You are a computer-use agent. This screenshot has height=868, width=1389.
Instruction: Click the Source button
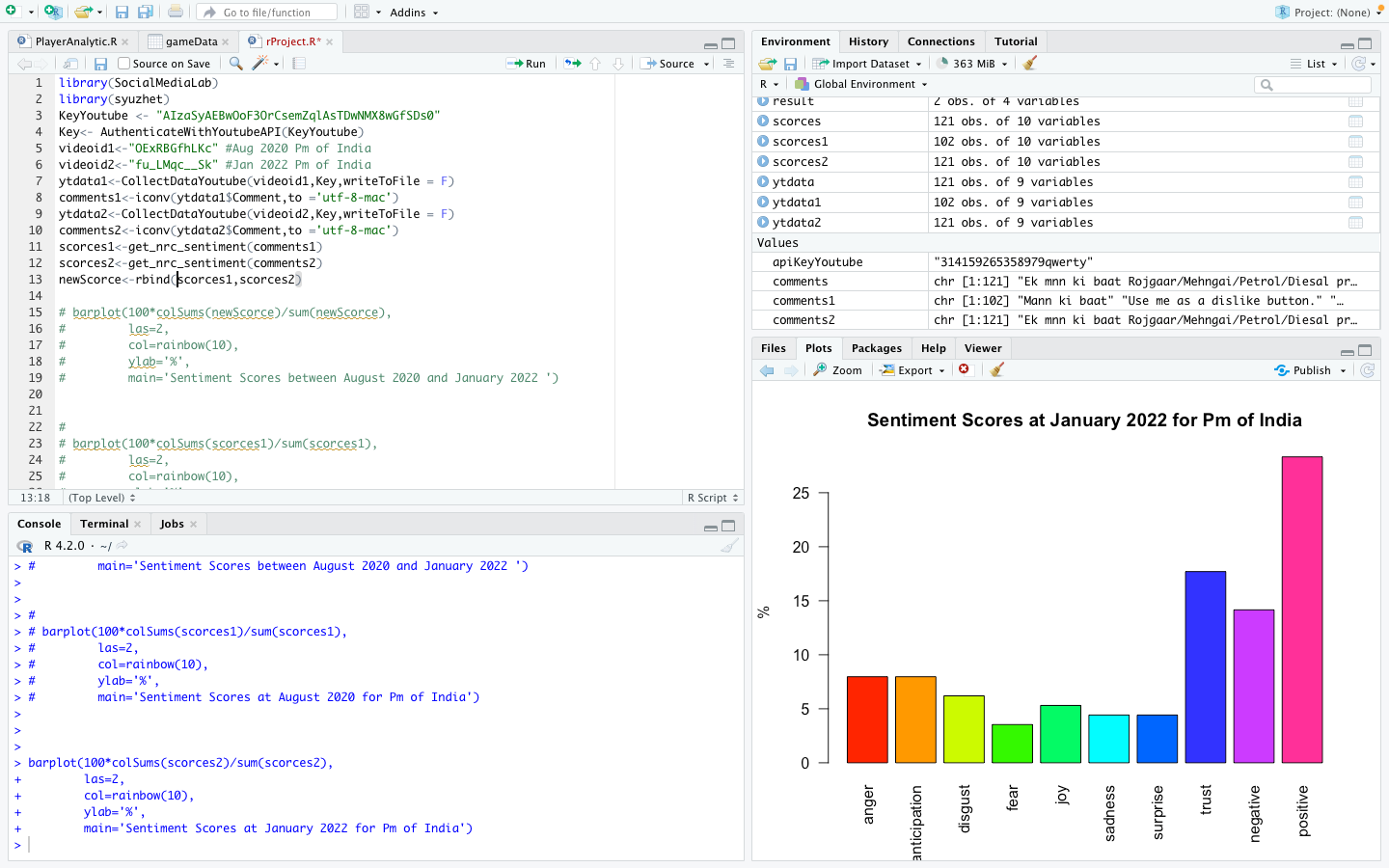667,64
